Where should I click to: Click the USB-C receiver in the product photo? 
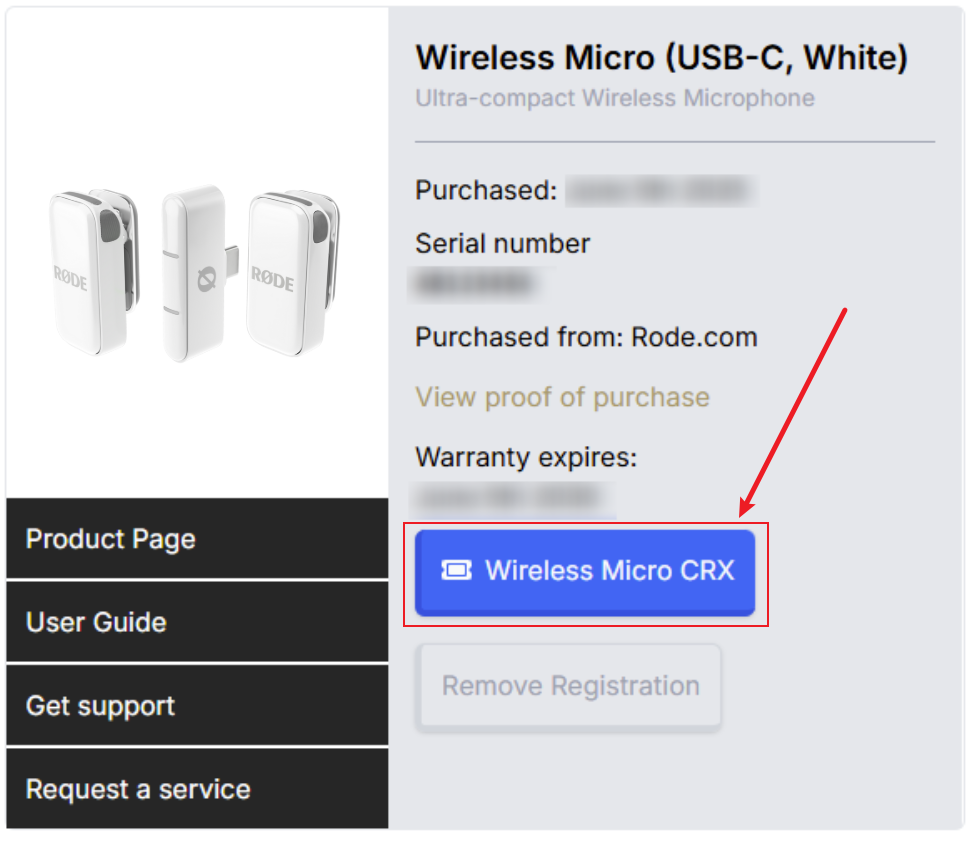click(199, 272)
